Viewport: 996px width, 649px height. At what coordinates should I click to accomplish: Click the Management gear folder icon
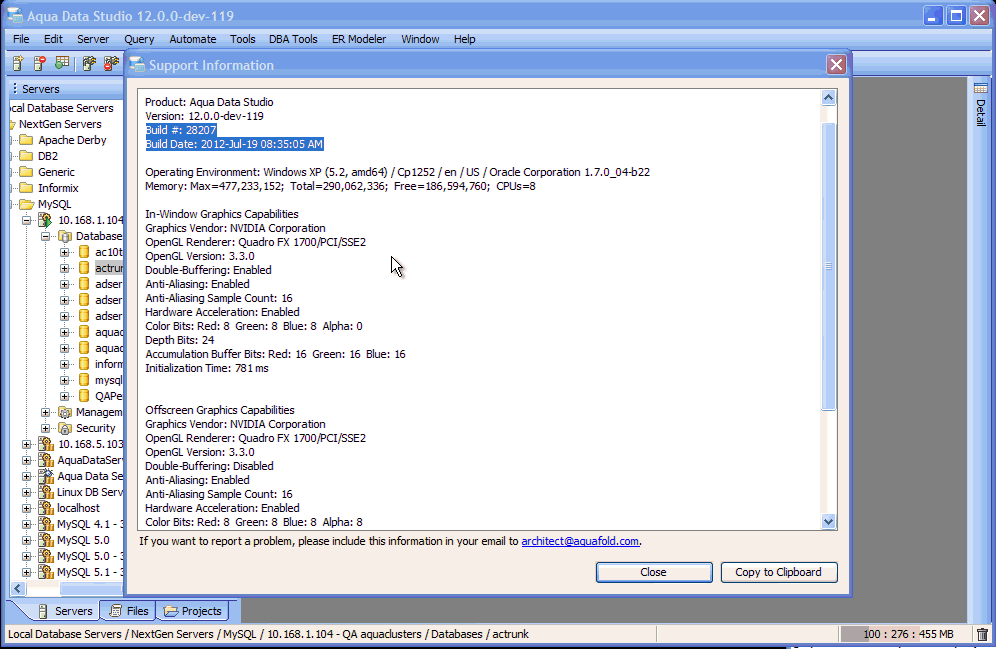point(65,412)
